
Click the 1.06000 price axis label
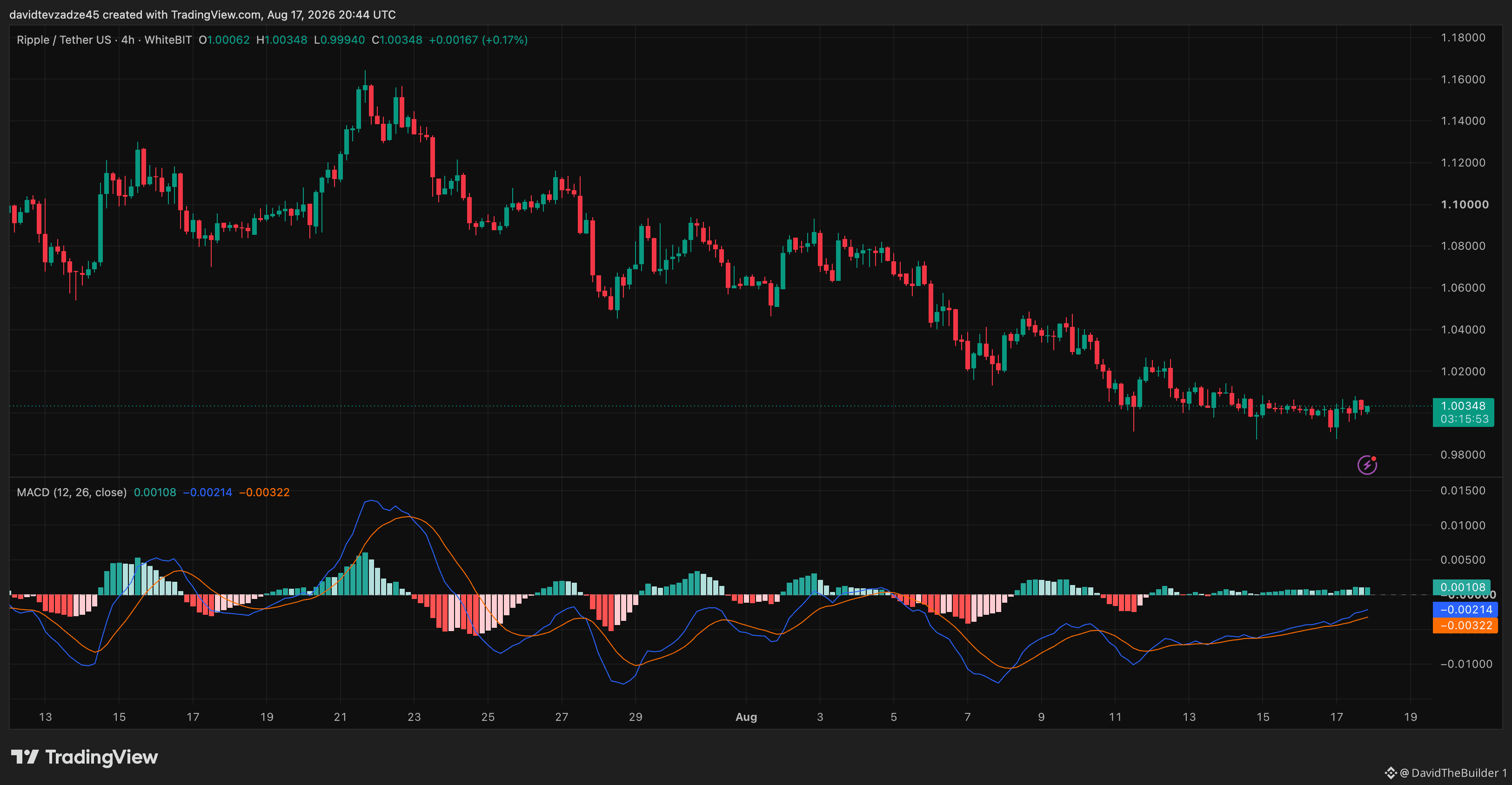pyautogui.click(x=1463, y=287)
